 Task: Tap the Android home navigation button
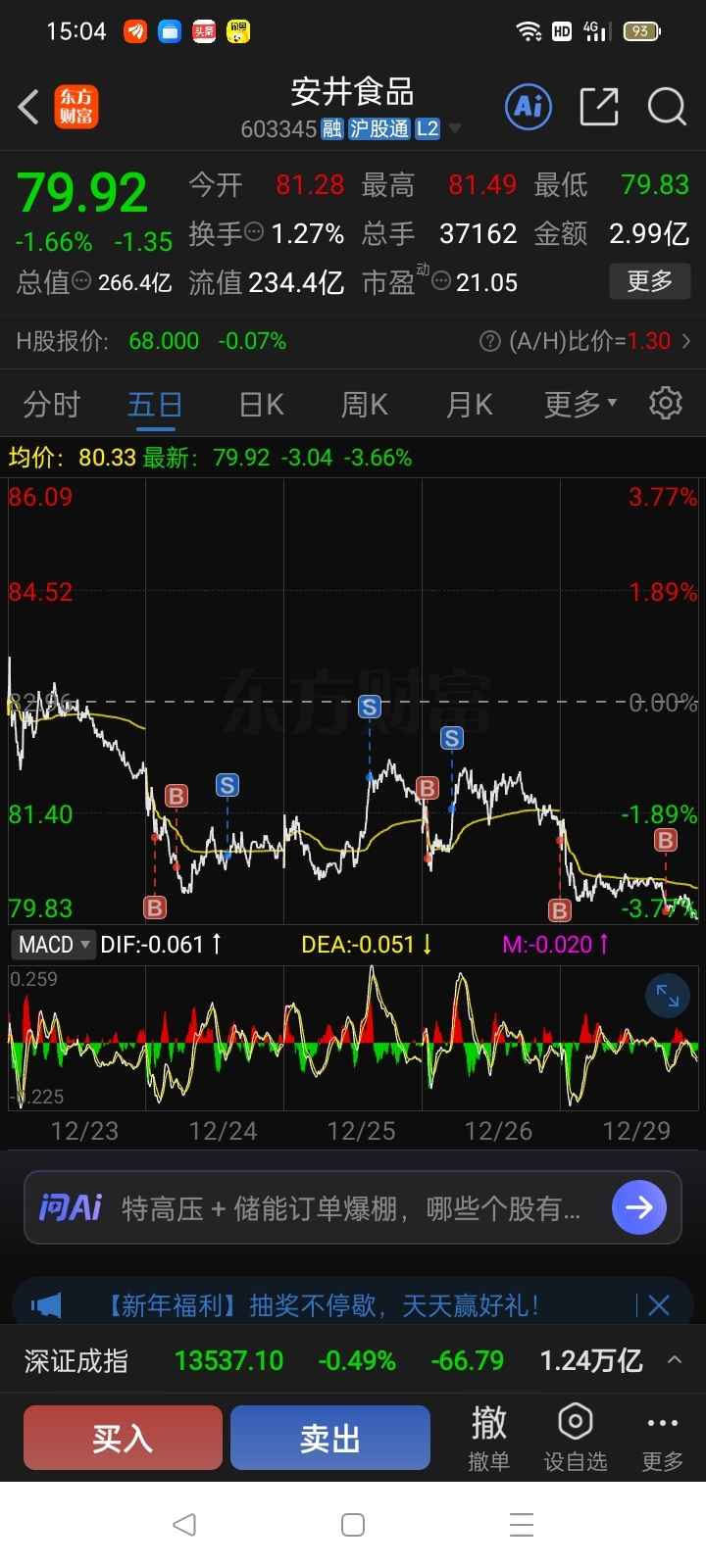pos(353,1525)
